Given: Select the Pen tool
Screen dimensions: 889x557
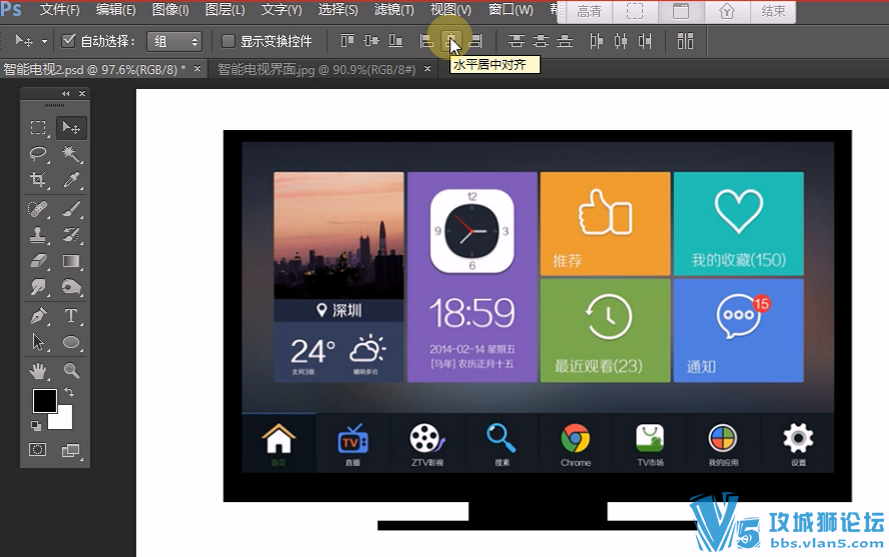Looking at the screenshot, I should pos(38,315).
